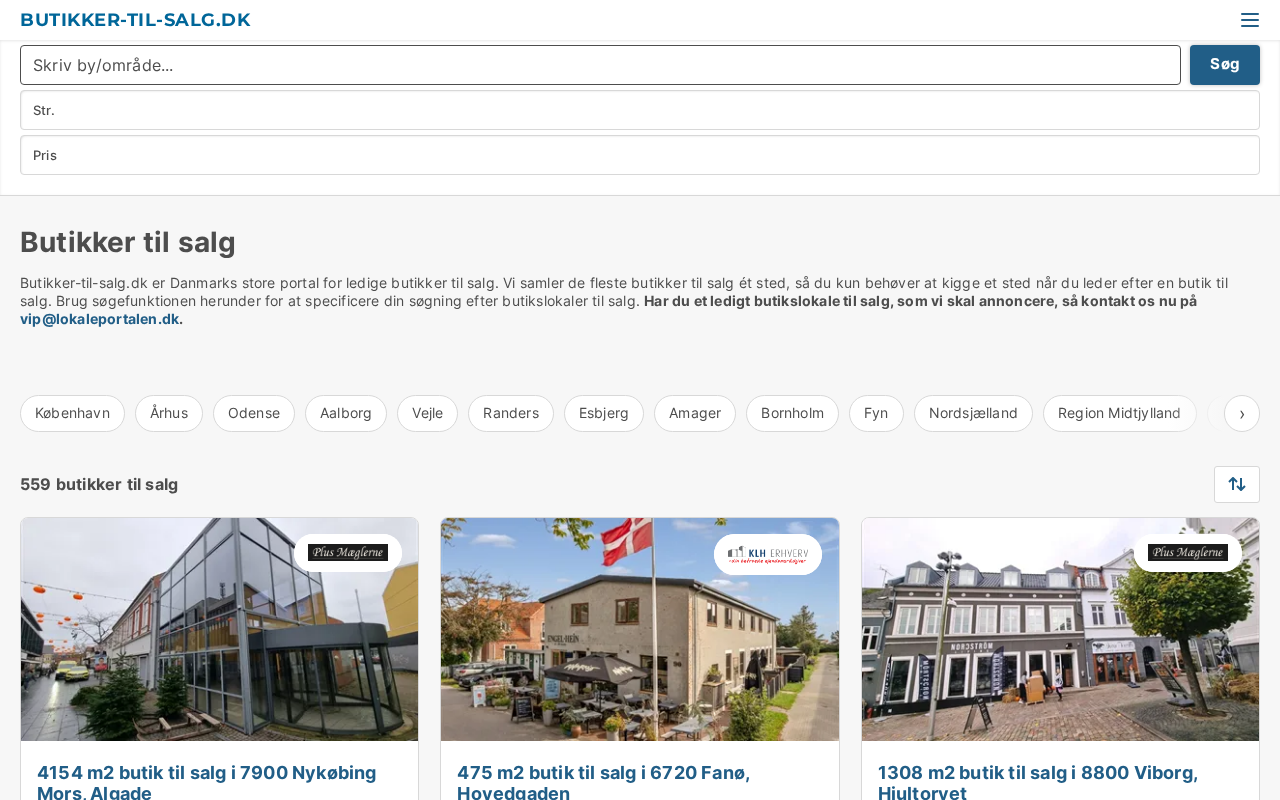Open 475 m2 butik Fanø listing title

(x=604, y=782)
